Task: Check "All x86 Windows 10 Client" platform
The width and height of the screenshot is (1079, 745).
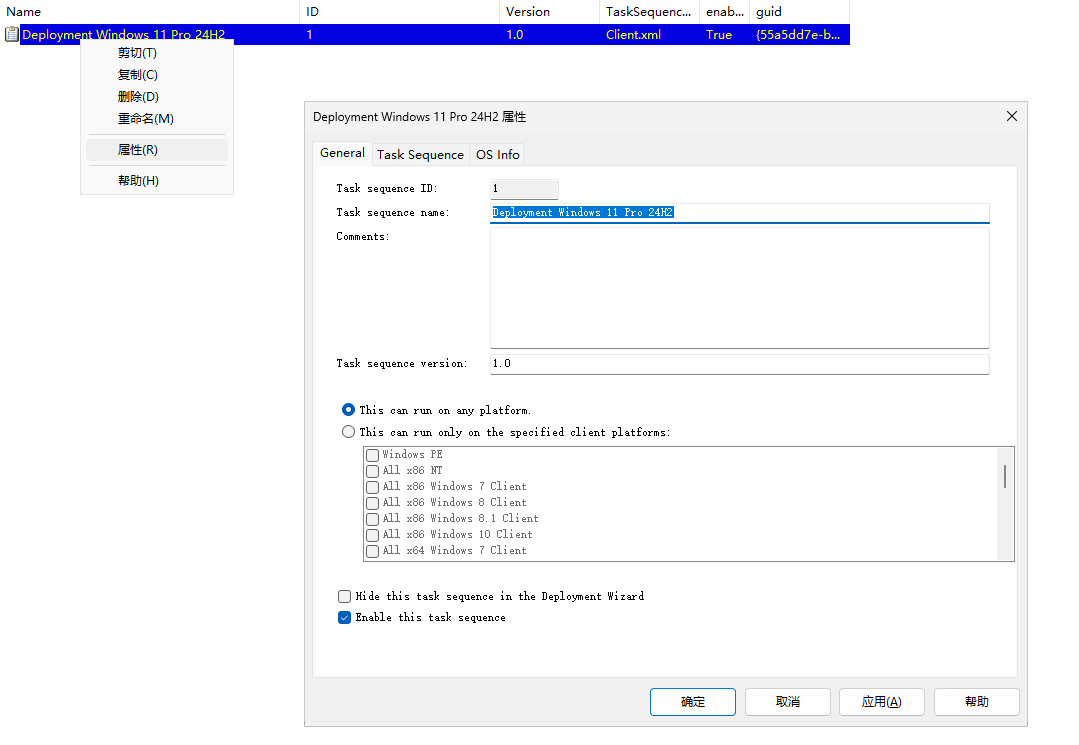Action: click(x=372, y=534)
